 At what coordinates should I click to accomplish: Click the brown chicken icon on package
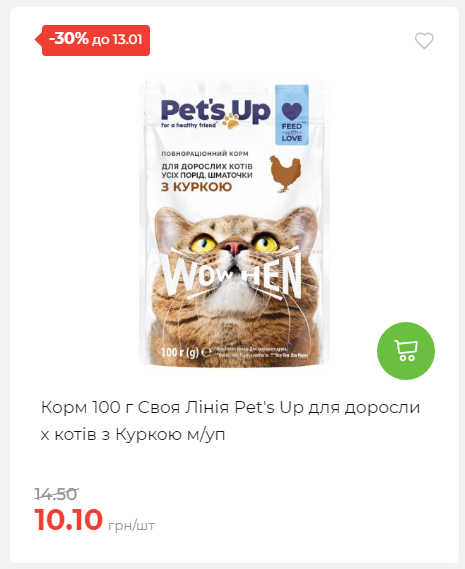285,173
